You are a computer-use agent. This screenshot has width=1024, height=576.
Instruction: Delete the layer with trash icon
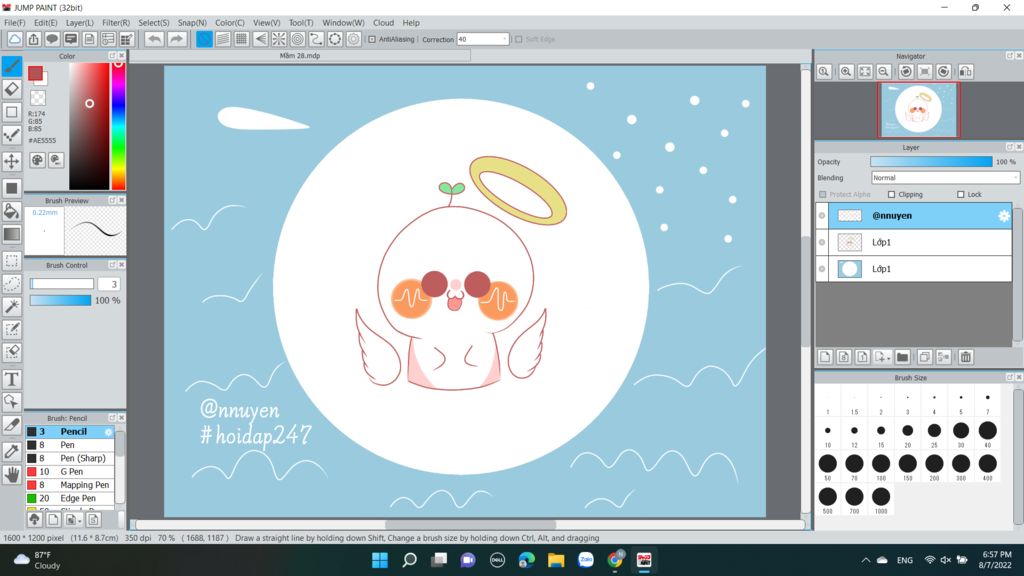click(966, 357)
